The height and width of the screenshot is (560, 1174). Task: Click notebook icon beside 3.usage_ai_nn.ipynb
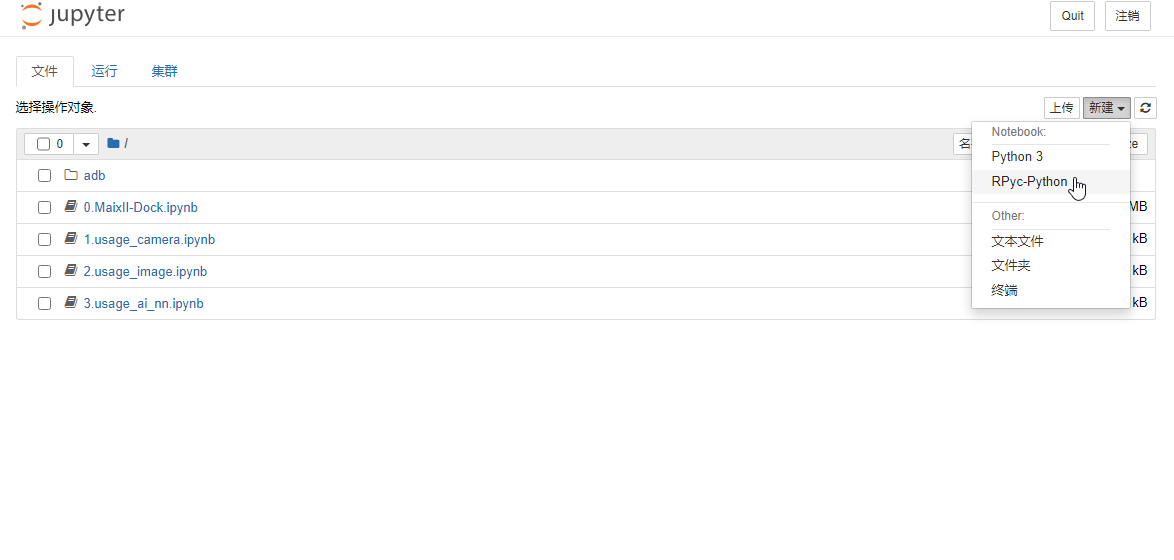[x=71, y=303]
